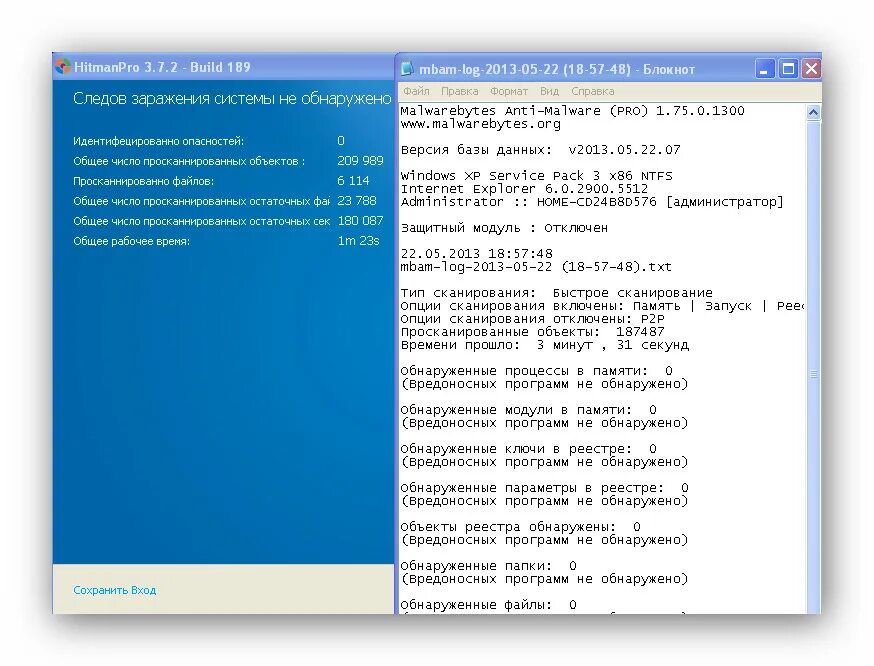Click the Времени прошло: 3 минут line

click(x=545, y=346)
